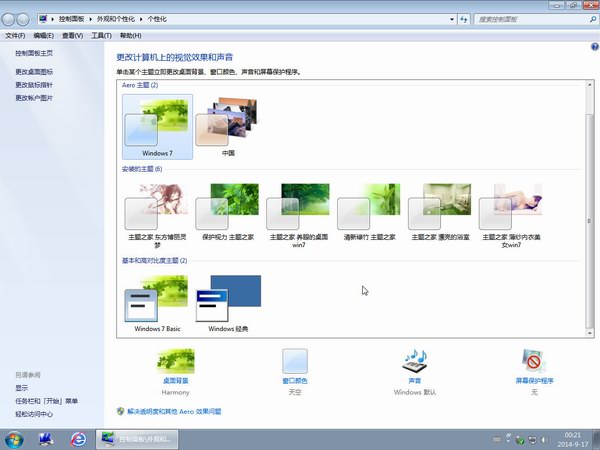Open the 文件(F) menu
Viewport: 600px width, 450px height.
click(x=15, y=36)
